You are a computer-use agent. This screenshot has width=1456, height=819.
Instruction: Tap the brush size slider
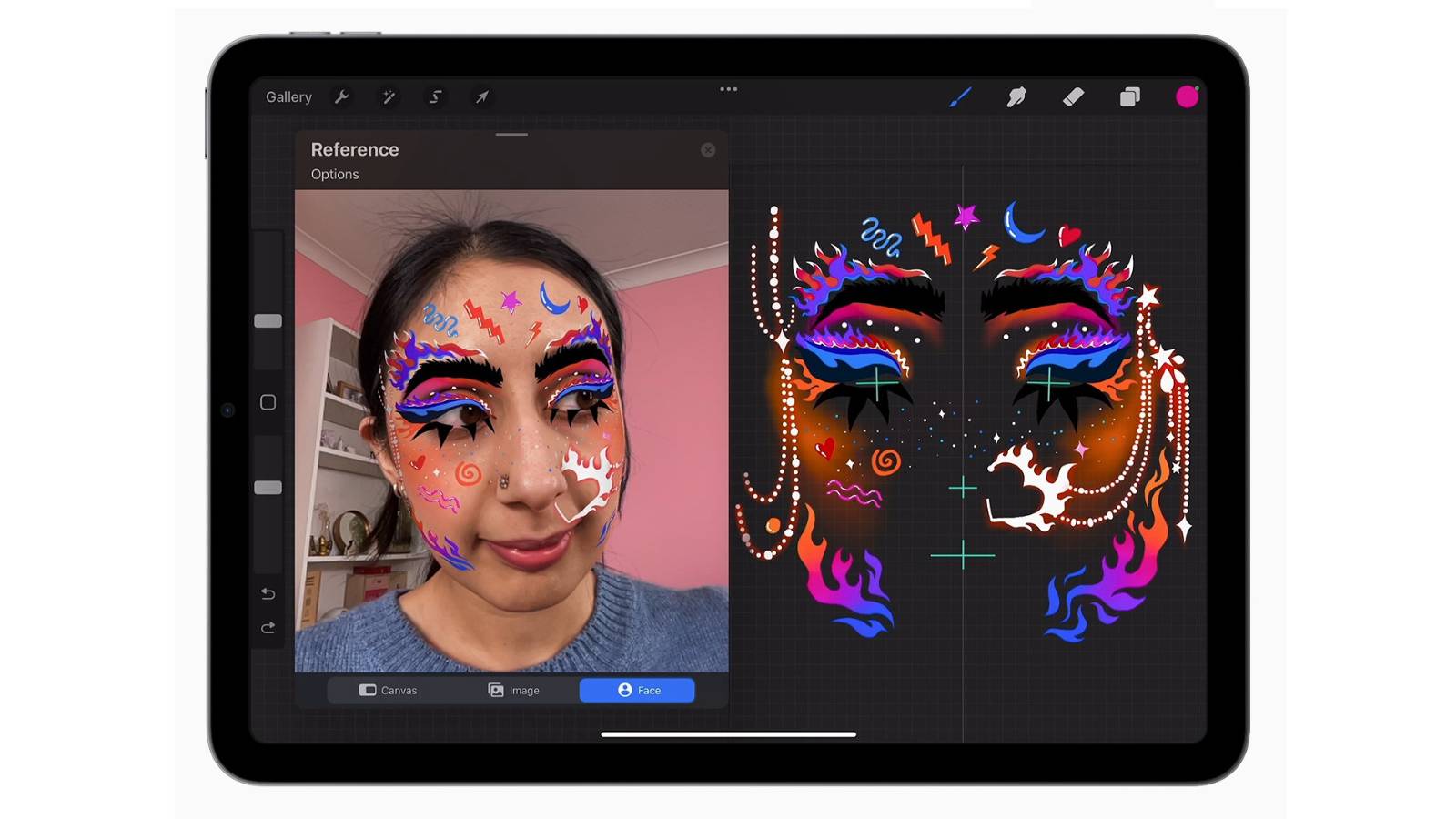click(268, 320)
